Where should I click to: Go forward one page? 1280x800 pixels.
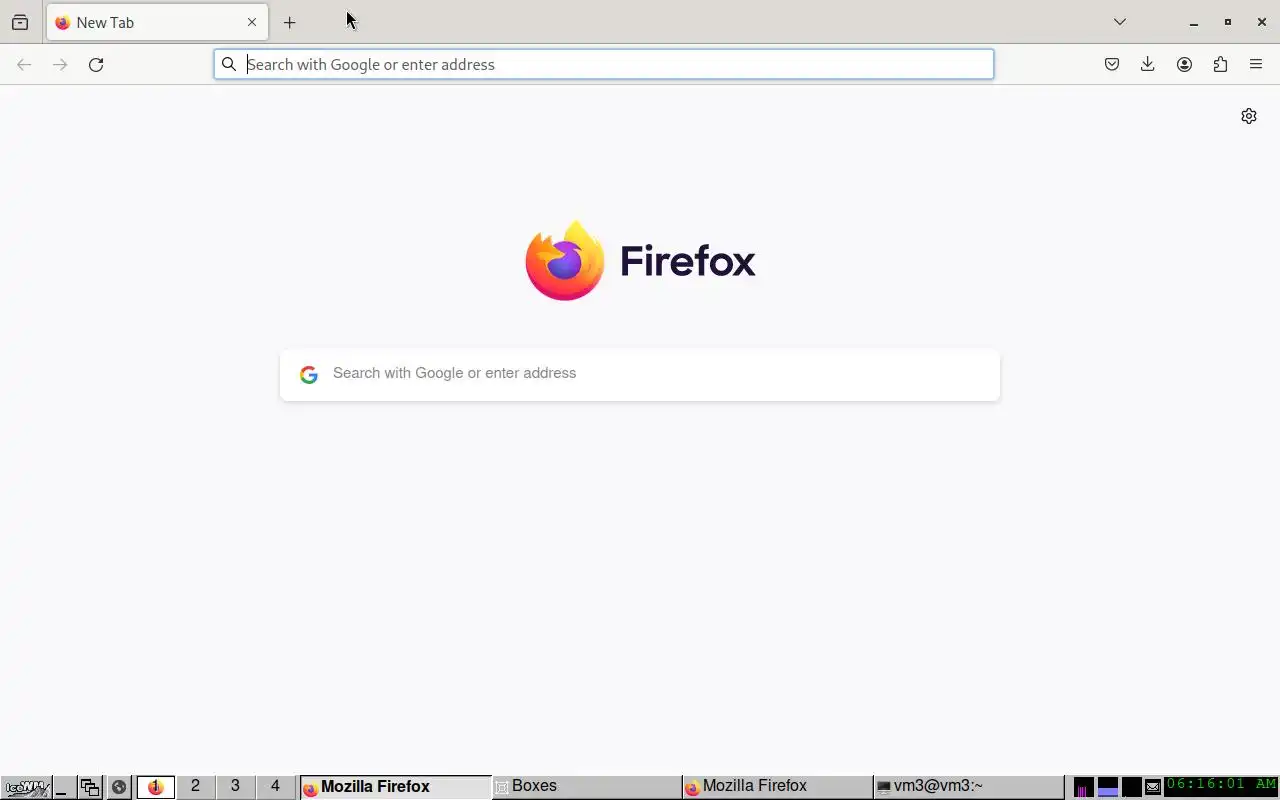[x=60, y=64]
